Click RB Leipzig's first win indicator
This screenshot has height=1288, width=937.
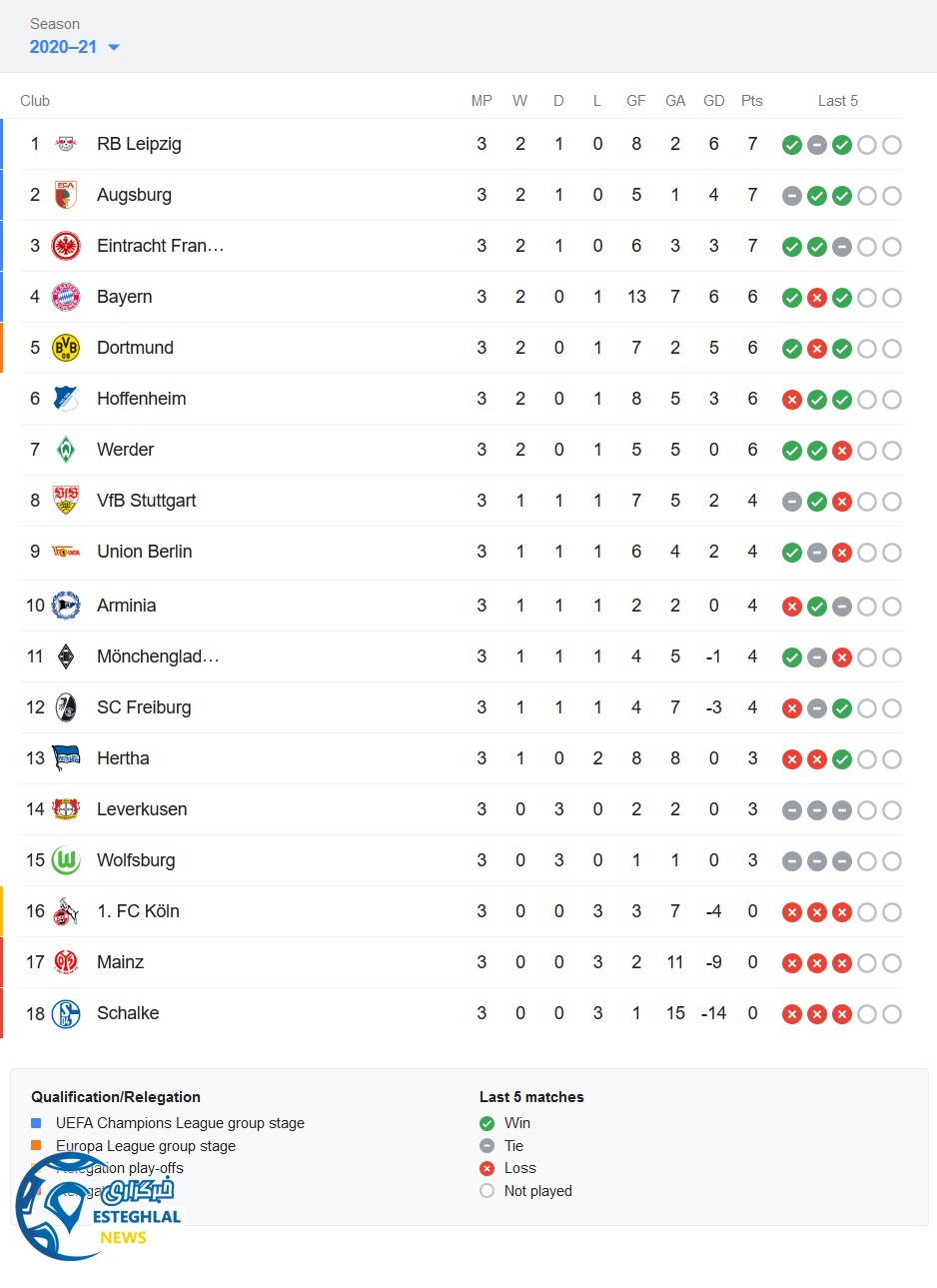792,145
